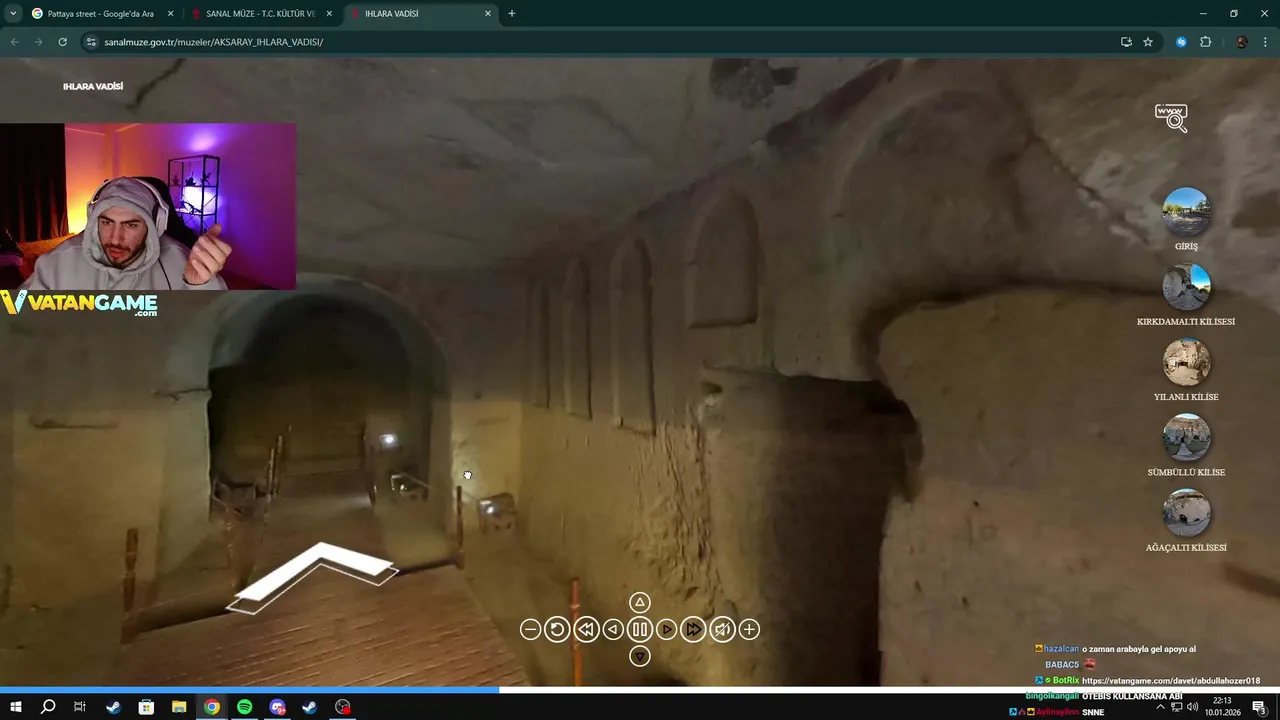Close the SANAL MÜZE tab

[x=329, y=14]
